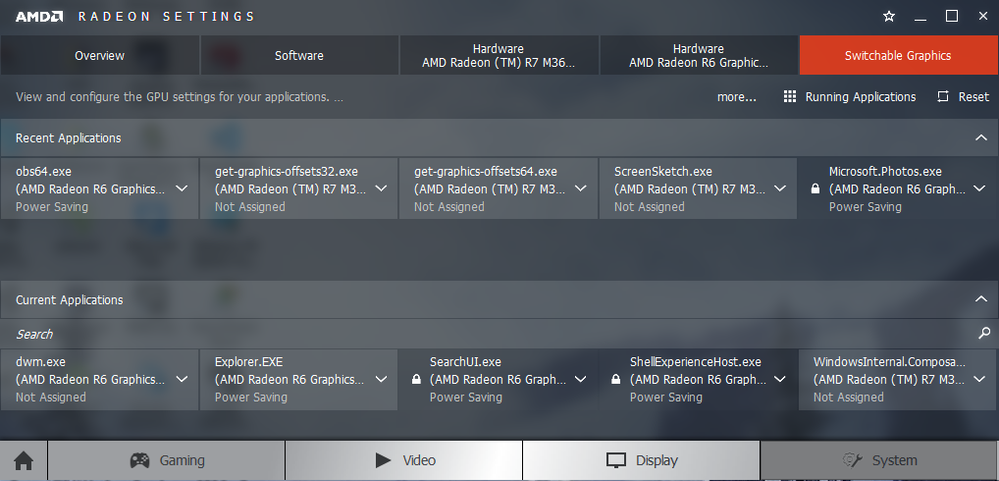
Task: Open Explorer.EXE dropdown arrow
Action: 381,379
